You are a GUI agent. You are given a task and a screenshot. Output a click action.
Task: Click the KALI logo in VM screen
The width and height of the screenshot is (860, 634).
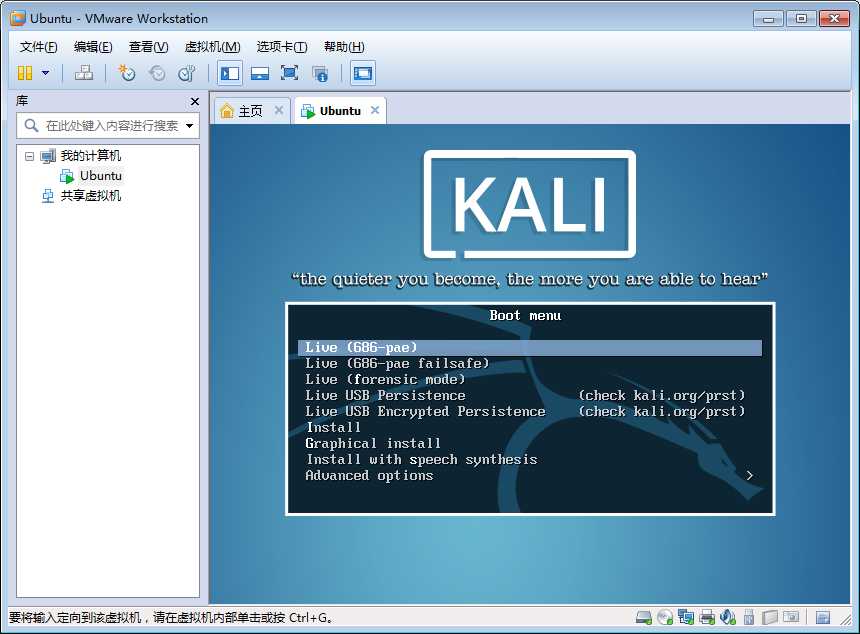(530, 204)
